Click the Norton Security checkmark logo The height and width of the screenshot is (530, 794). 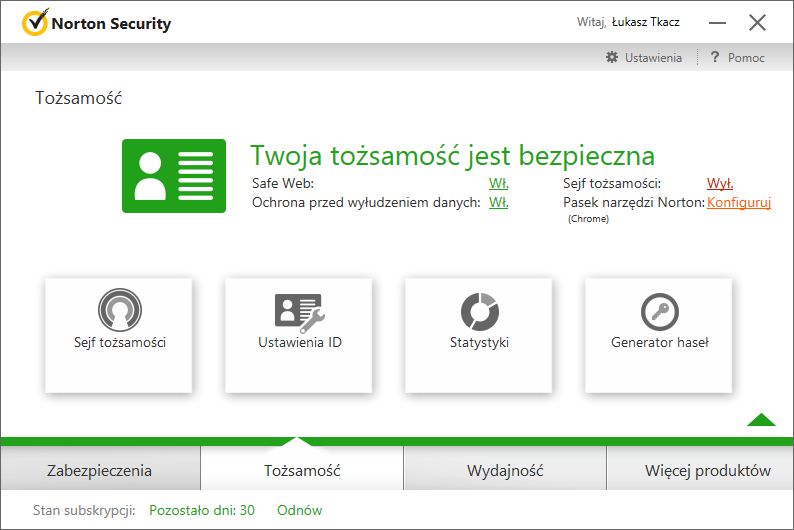35,22
